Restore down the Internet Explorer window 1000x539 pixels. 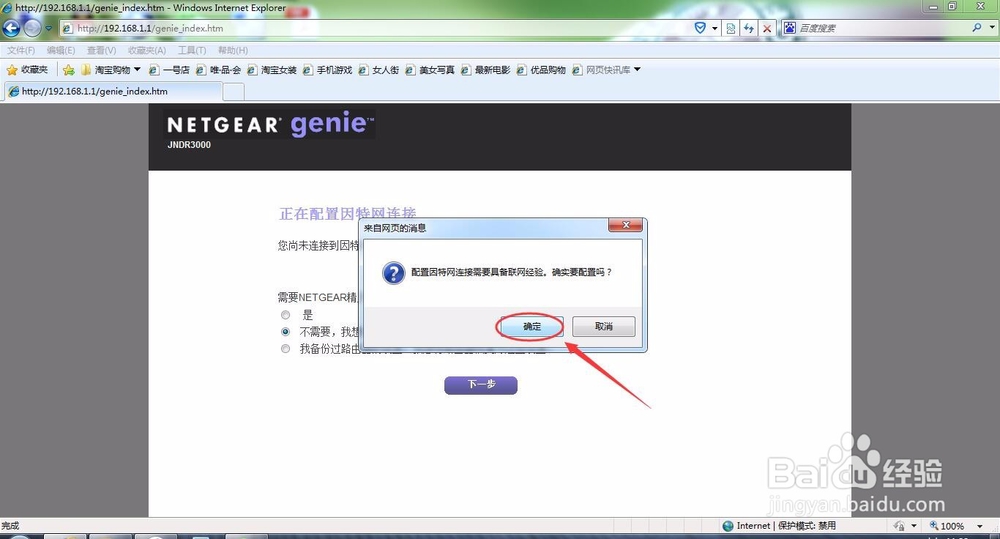[x=952, y=6]
